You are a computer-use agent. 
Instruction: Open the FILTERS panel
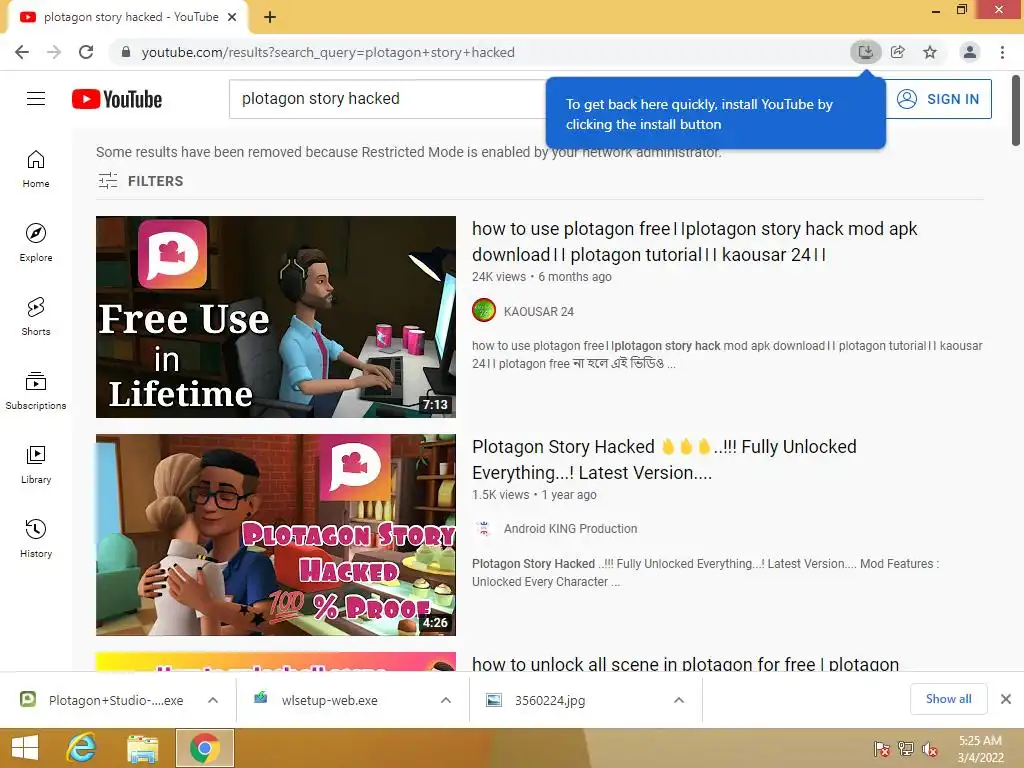140,181
